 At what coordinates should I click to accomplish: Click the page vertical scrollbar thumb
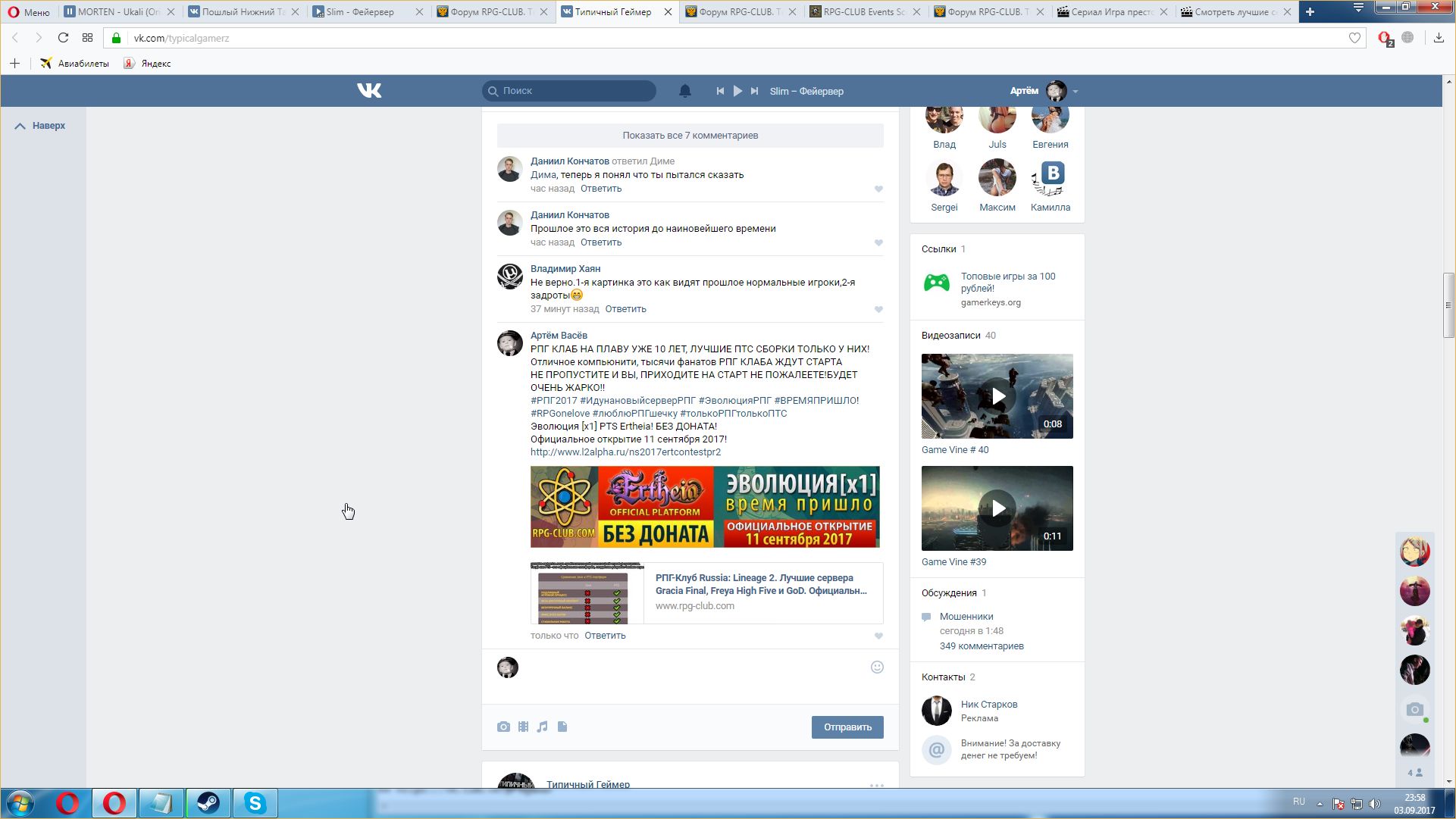pos(1449,305)
